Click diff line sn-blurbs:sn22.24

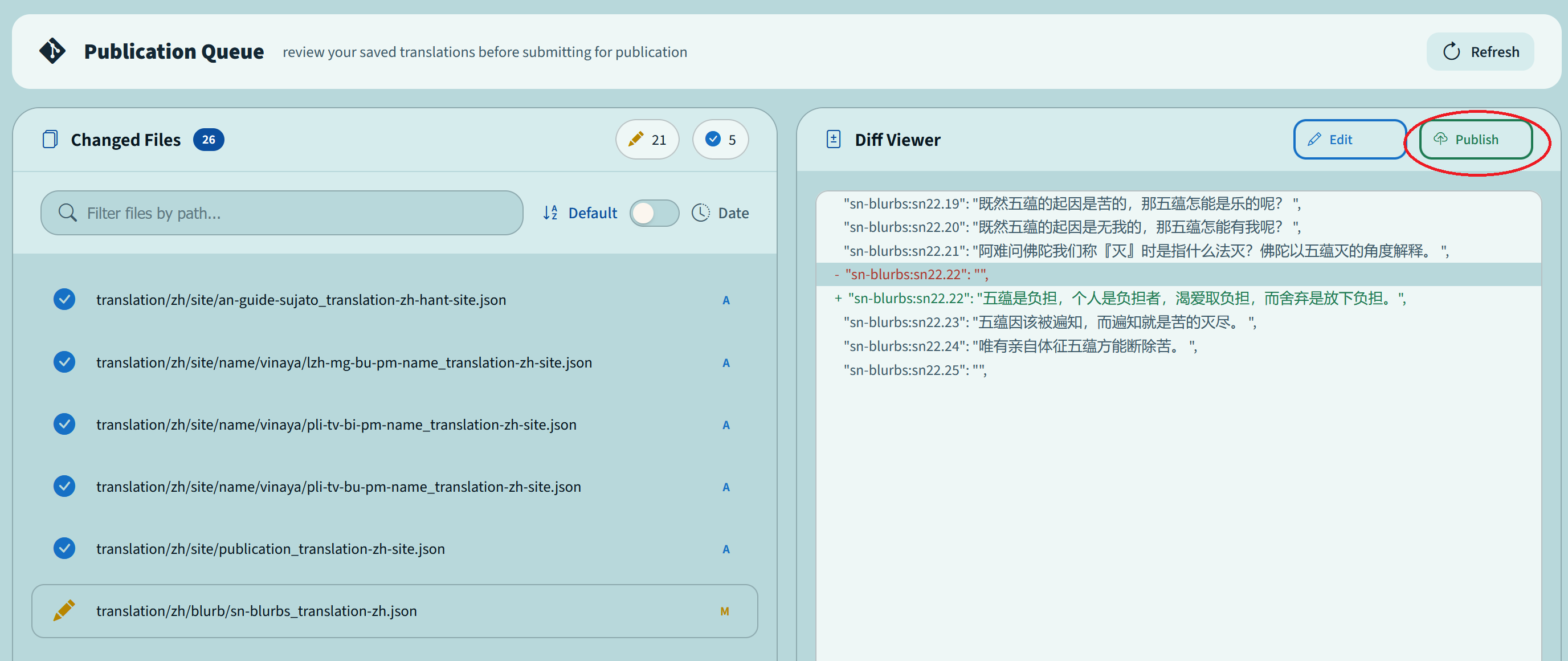[1178, 346]
